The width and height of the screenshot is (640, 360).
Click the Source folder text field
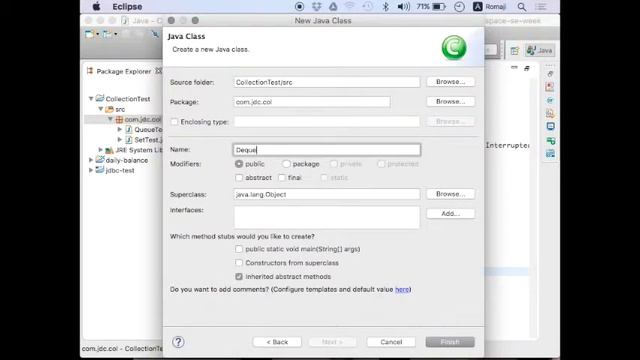click(327, 82)
